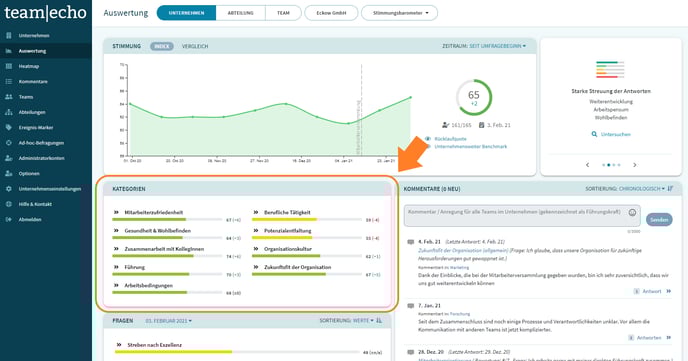Switch Stimmung view to INDEX pill

[161, 46]
